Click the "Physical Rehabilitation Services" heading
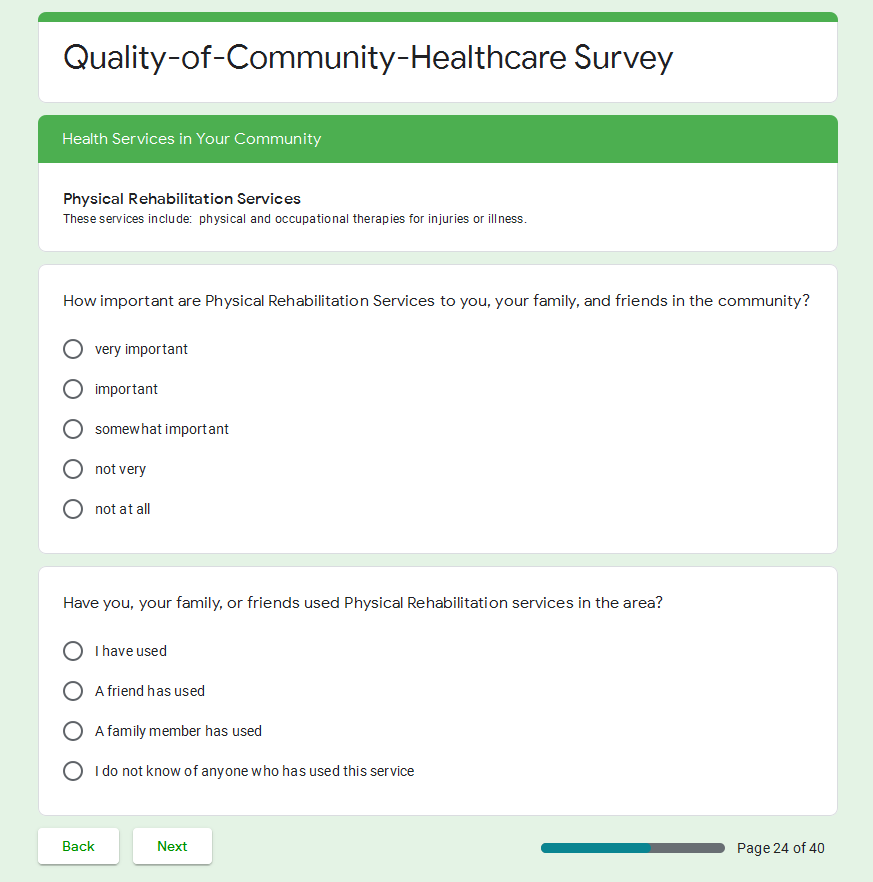This screenshot has height=882, width=873. (182, 199)
